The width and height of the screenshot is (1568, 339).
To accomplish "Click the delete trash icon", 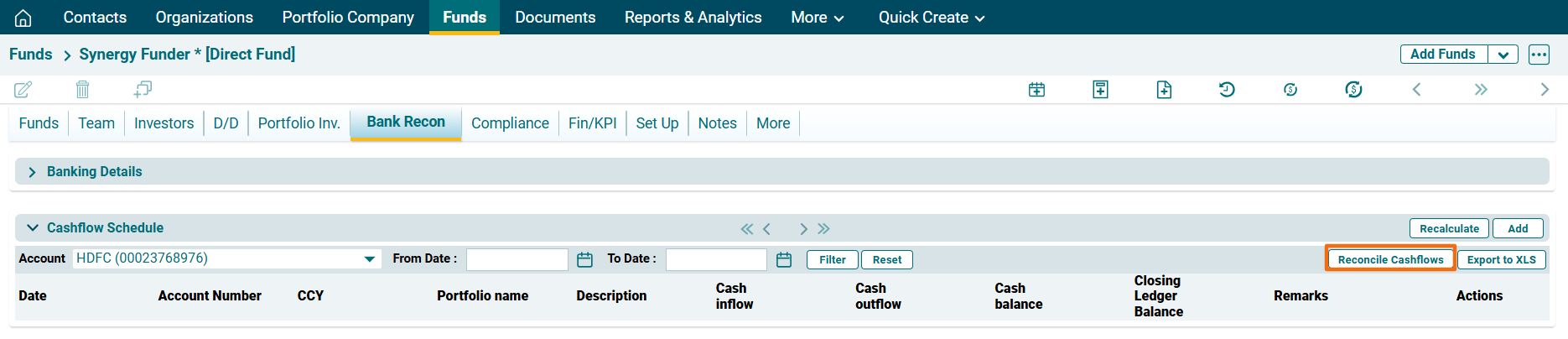I will 82,89.
